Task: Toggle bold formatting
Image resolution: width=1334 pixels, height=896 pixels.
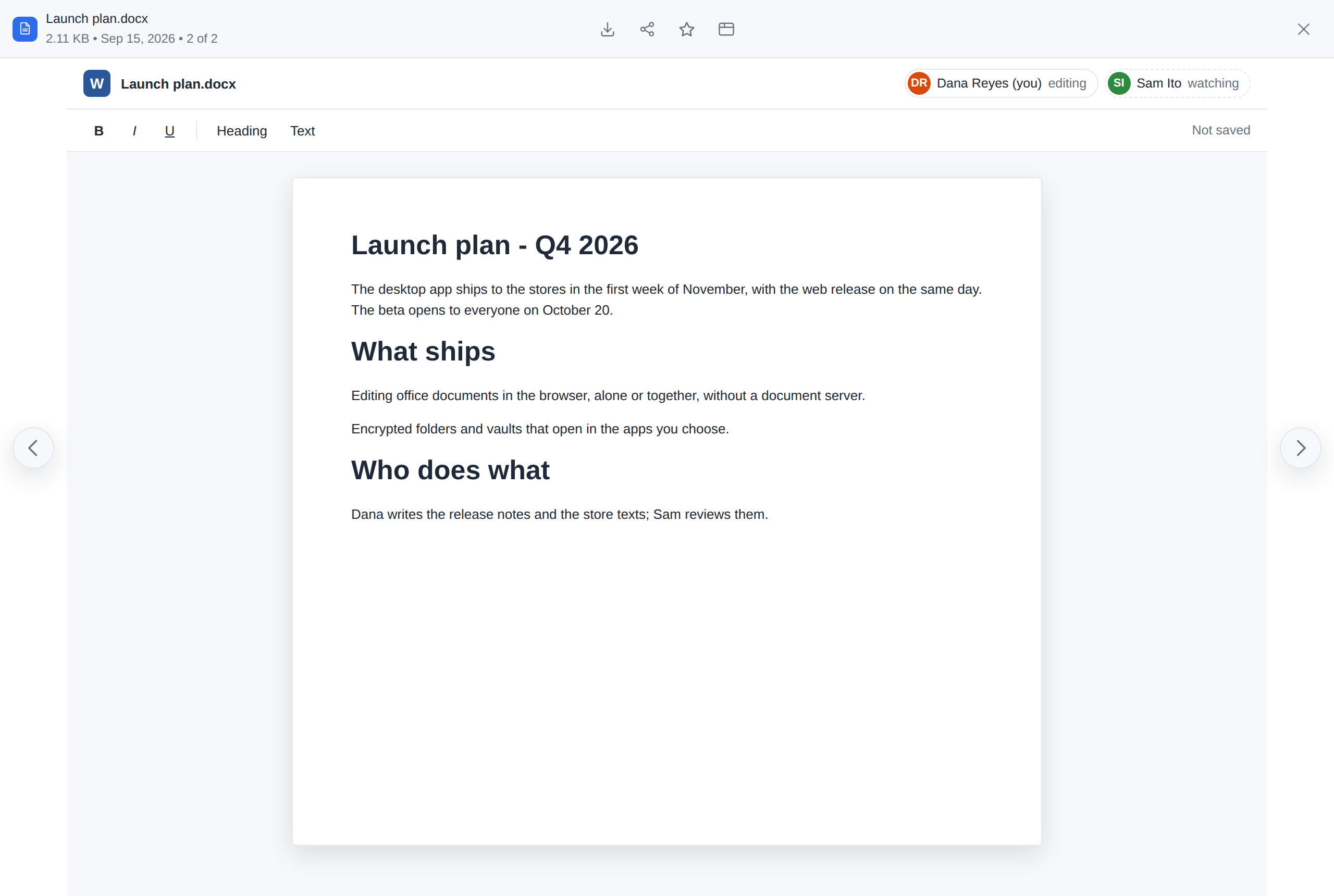Action: [99, 131]
